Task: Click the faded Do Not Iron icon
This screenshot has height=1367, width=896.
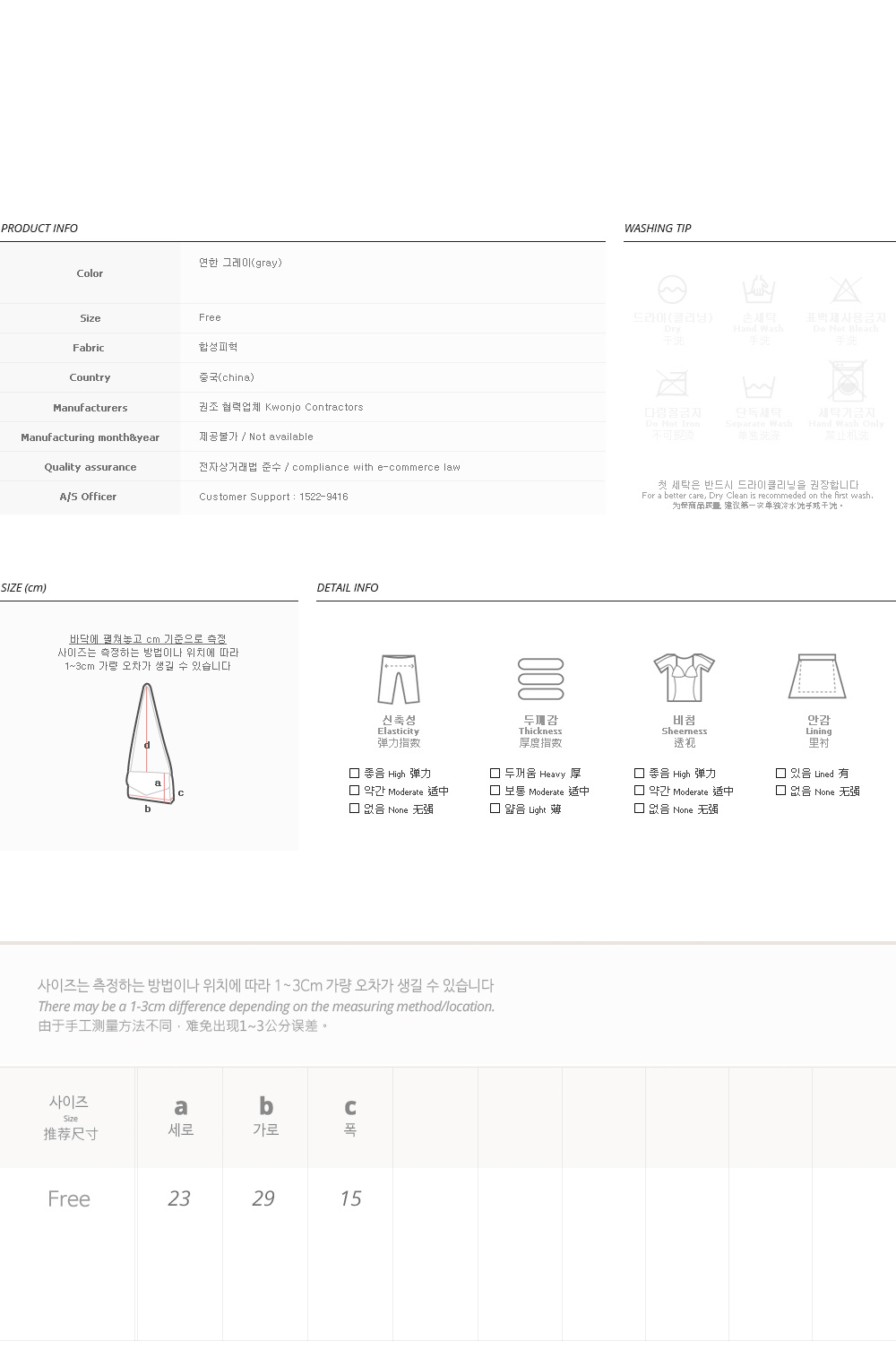Action: [x=671, y=384]
